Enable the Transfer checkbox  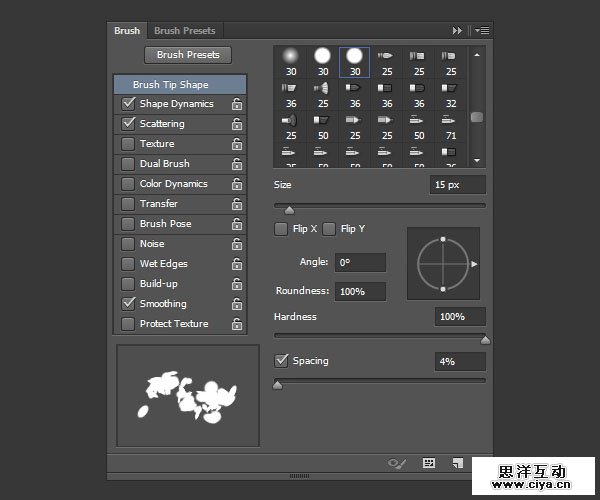[x=128, y=204]
